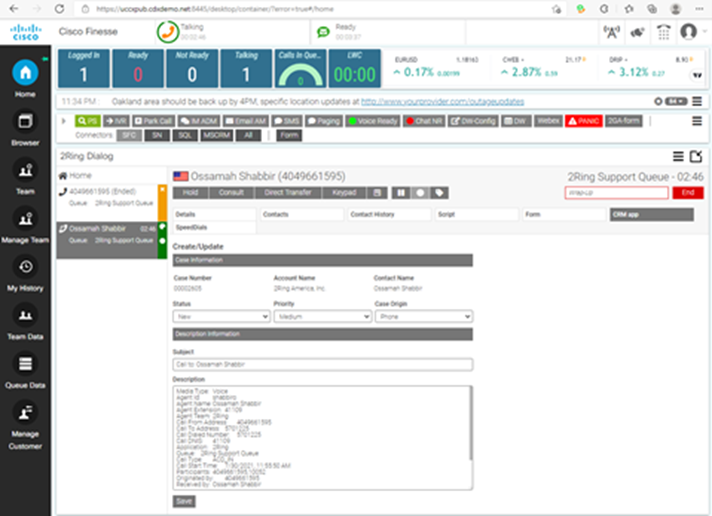Click the Consult button

point(231,193)
